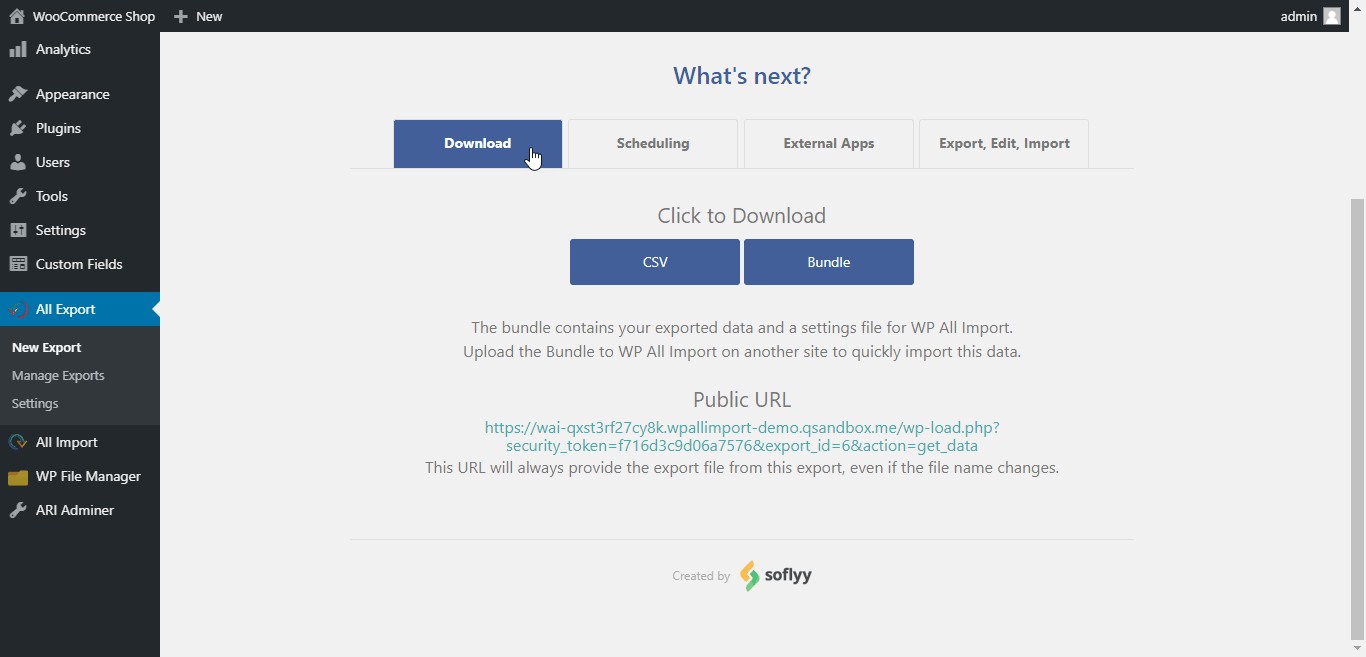Click the admin username in toolbar
1366x657 pixels.
click(1299, 16)
